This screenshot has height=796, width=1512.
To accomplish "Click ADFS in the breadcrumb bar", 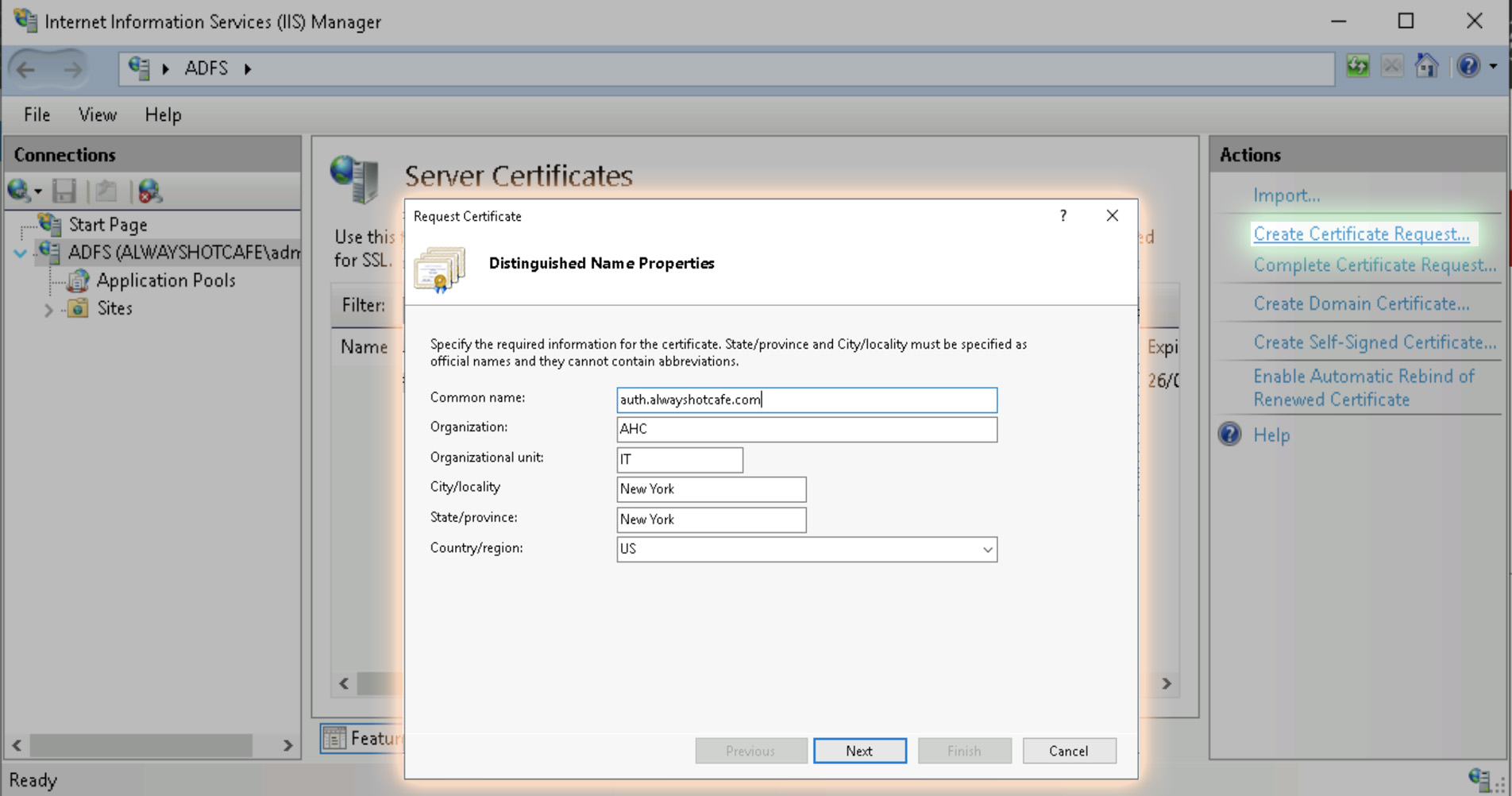I will pos(206,68).
